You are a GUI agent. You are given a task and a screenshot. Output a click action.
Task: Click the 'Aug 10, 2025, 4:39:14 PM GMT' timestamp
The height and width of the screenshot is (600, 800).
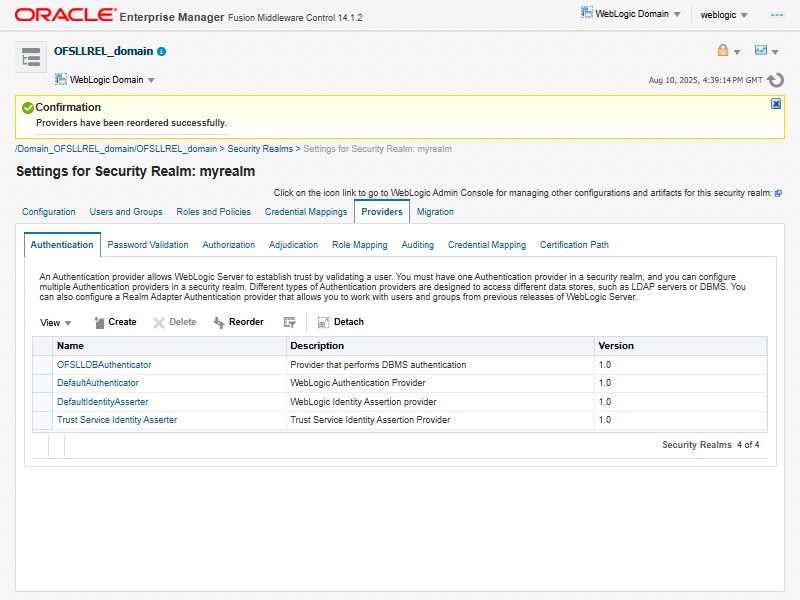tap(705, 80)
